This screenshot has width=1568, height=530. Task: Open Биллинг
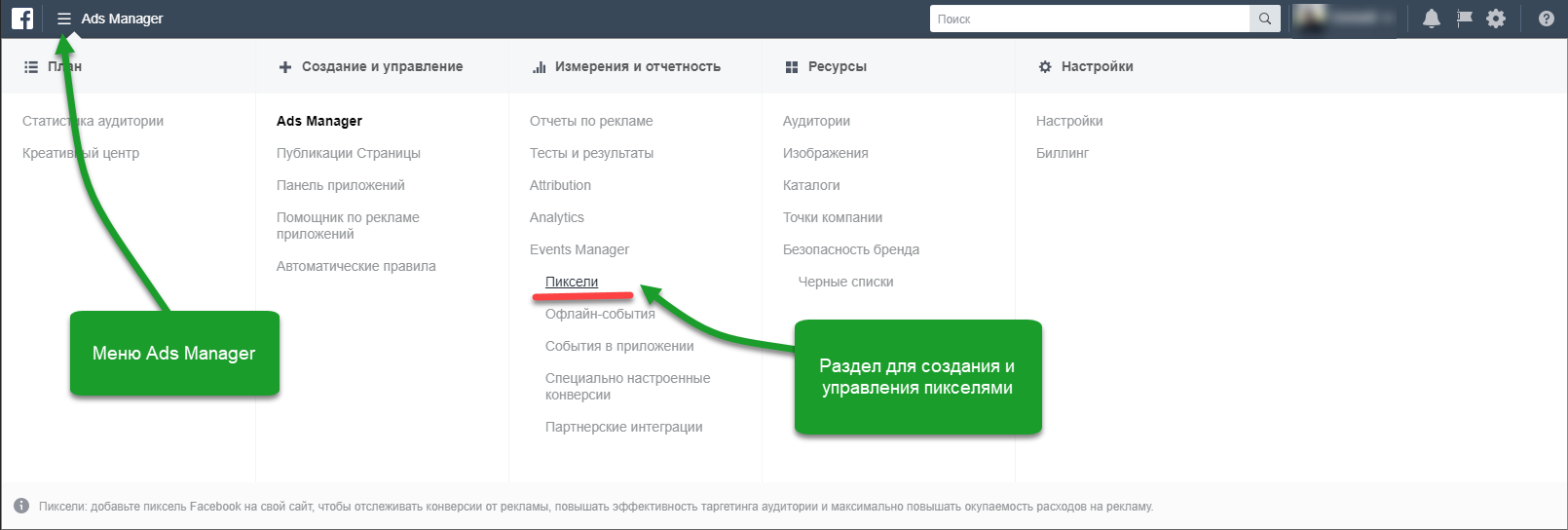[x=1063, y=153]
